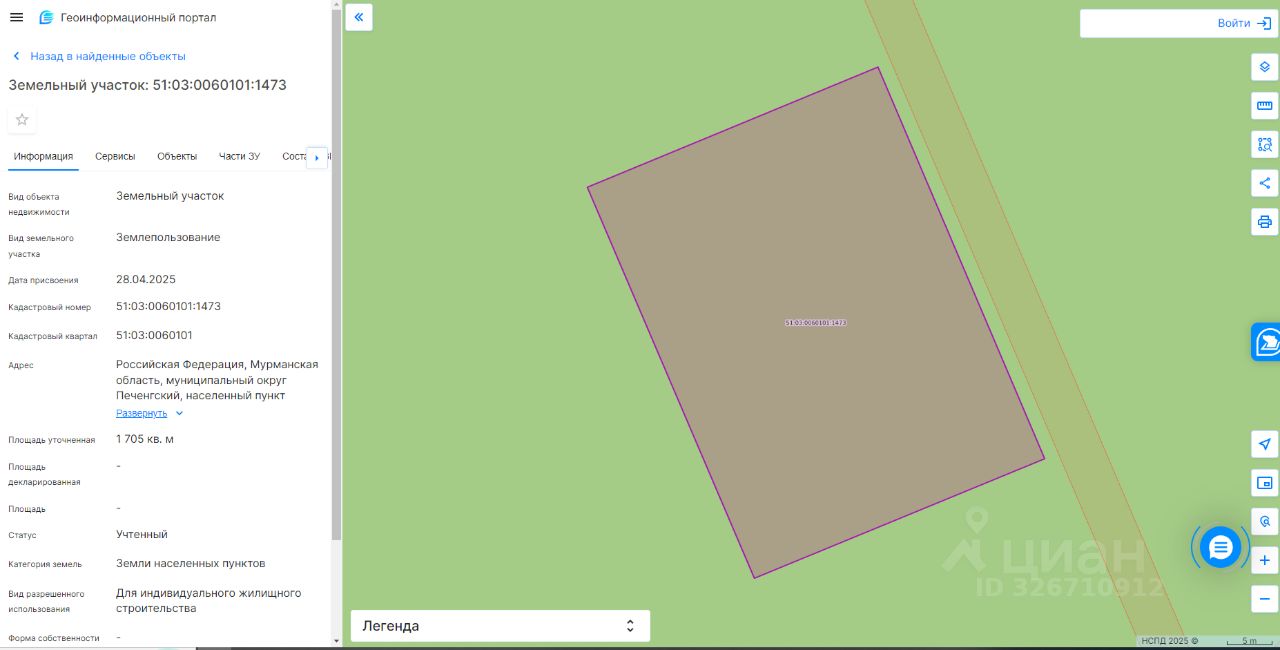
Task: Switch to the Сервисы tab
Action: click(x=115, y=156)
